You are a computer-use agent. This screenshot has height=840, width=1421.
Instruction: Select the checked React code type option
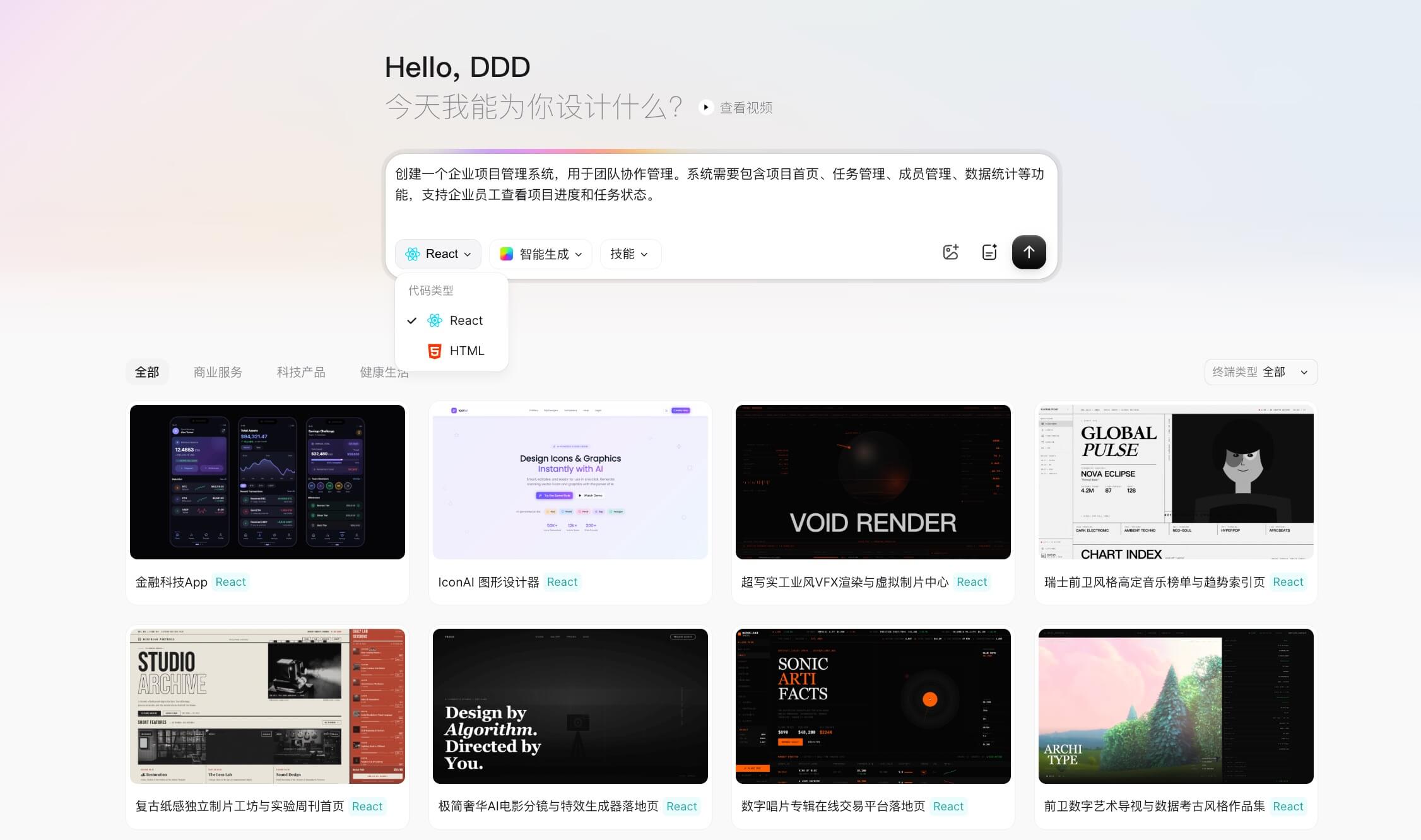452,320
